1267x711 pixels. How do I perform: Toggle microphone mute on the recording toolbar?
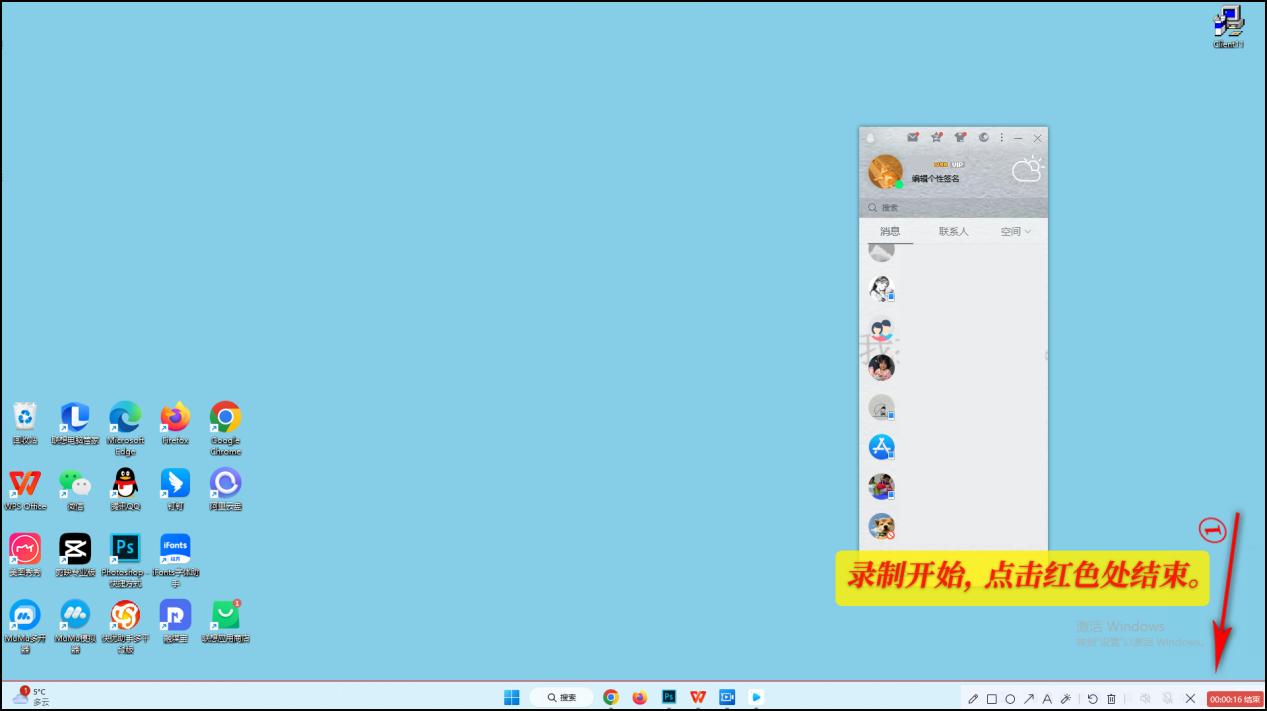tap(1145, 698)
